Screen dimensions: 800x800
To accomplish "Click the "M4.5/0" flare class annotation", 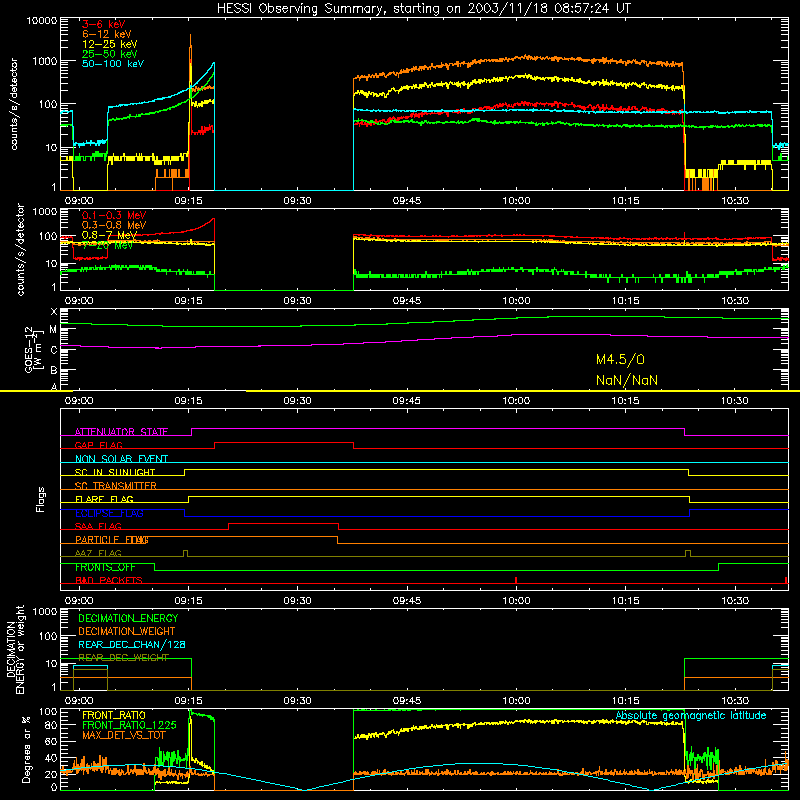I will pyautogui.click(x=620, y=360).
